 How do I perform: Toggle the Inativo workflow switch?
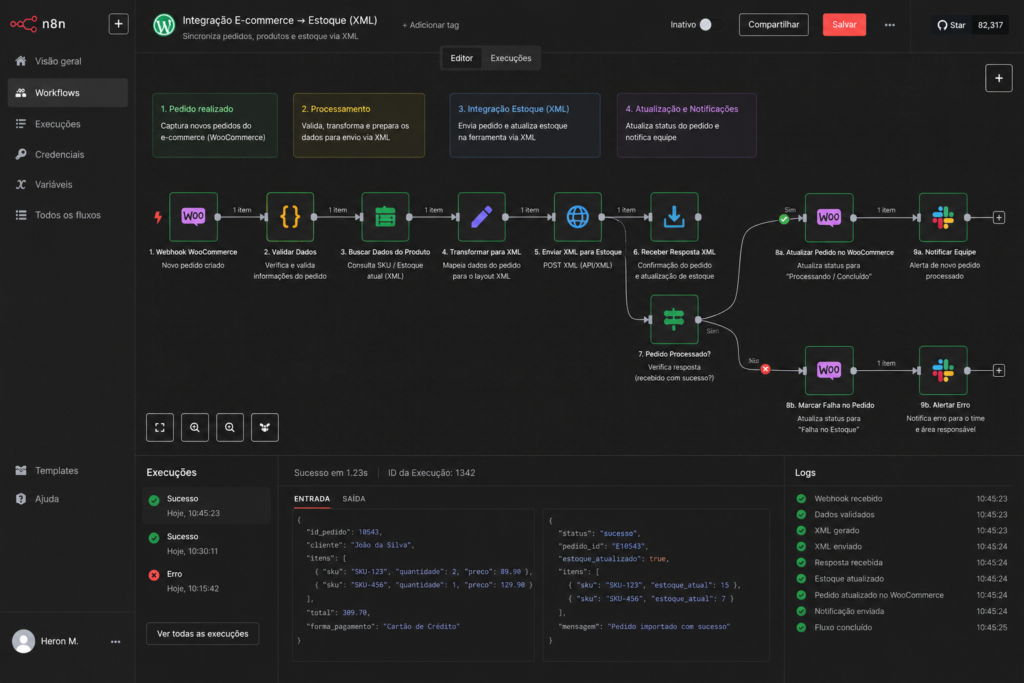[711, 24]
